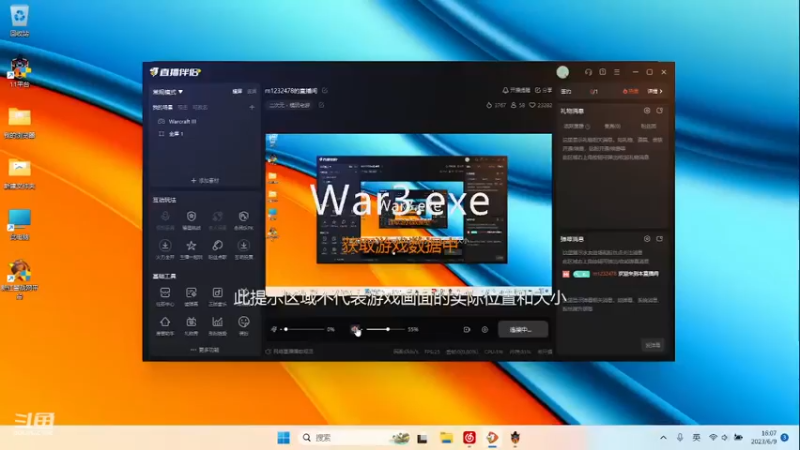Toggle the 英 input method indicator
This screenshot has width=800, height=450.
tap(696, 437)
